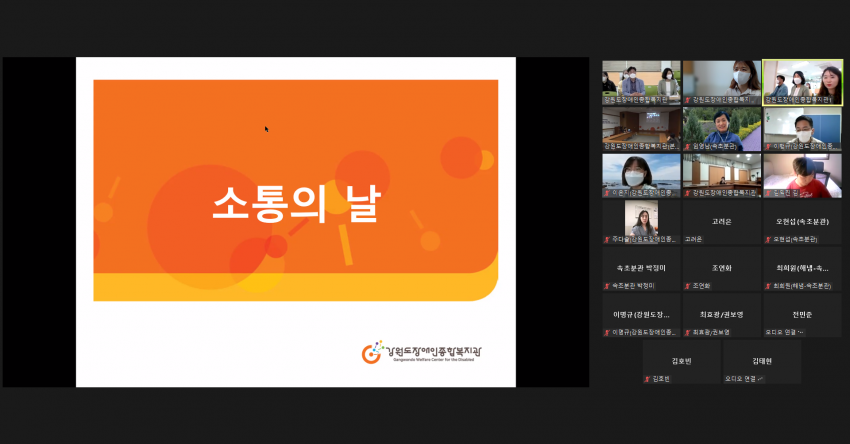Click muted mic icon beside 임영남(속초분관)

(688, 147)
